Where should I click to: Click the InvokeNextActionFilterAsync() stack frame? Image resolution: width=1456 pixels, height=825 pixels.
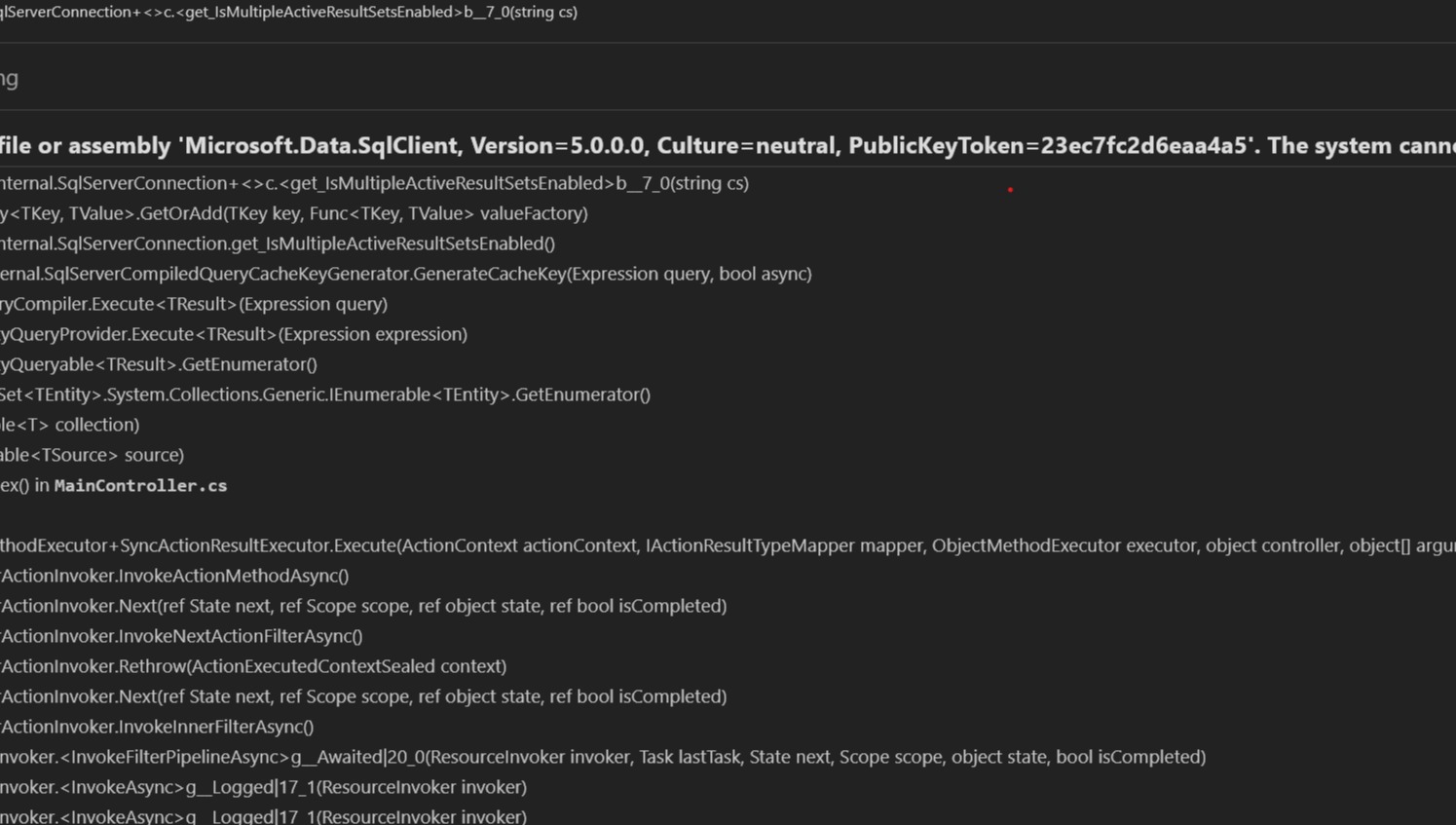181,636
